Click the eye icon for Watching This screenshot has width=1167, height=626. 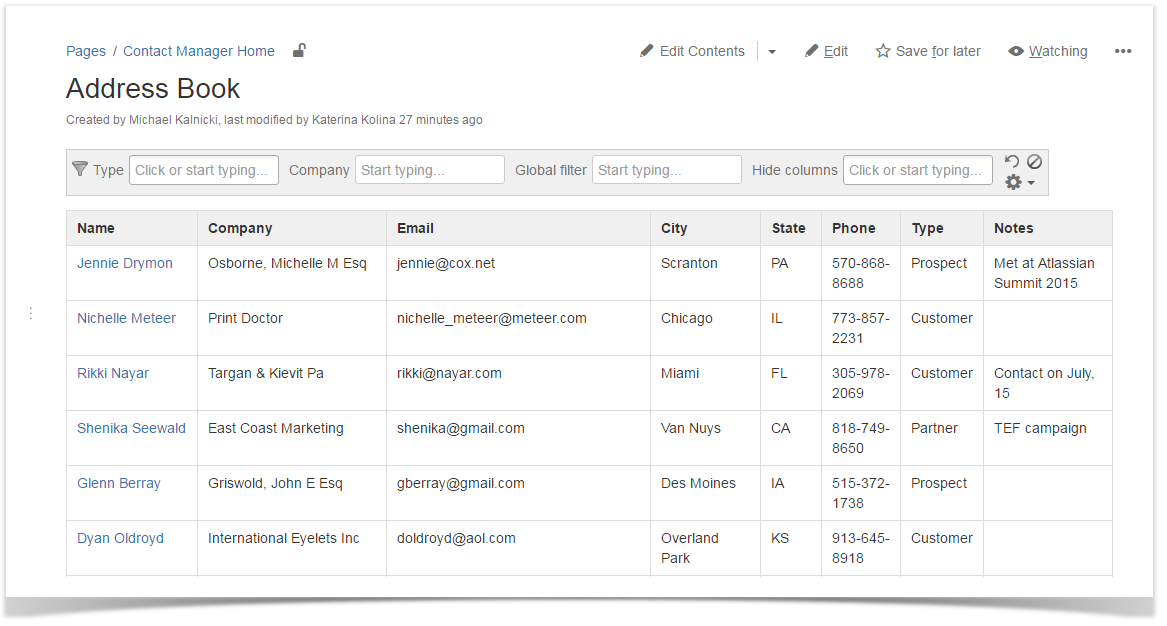coord(1016,51)
